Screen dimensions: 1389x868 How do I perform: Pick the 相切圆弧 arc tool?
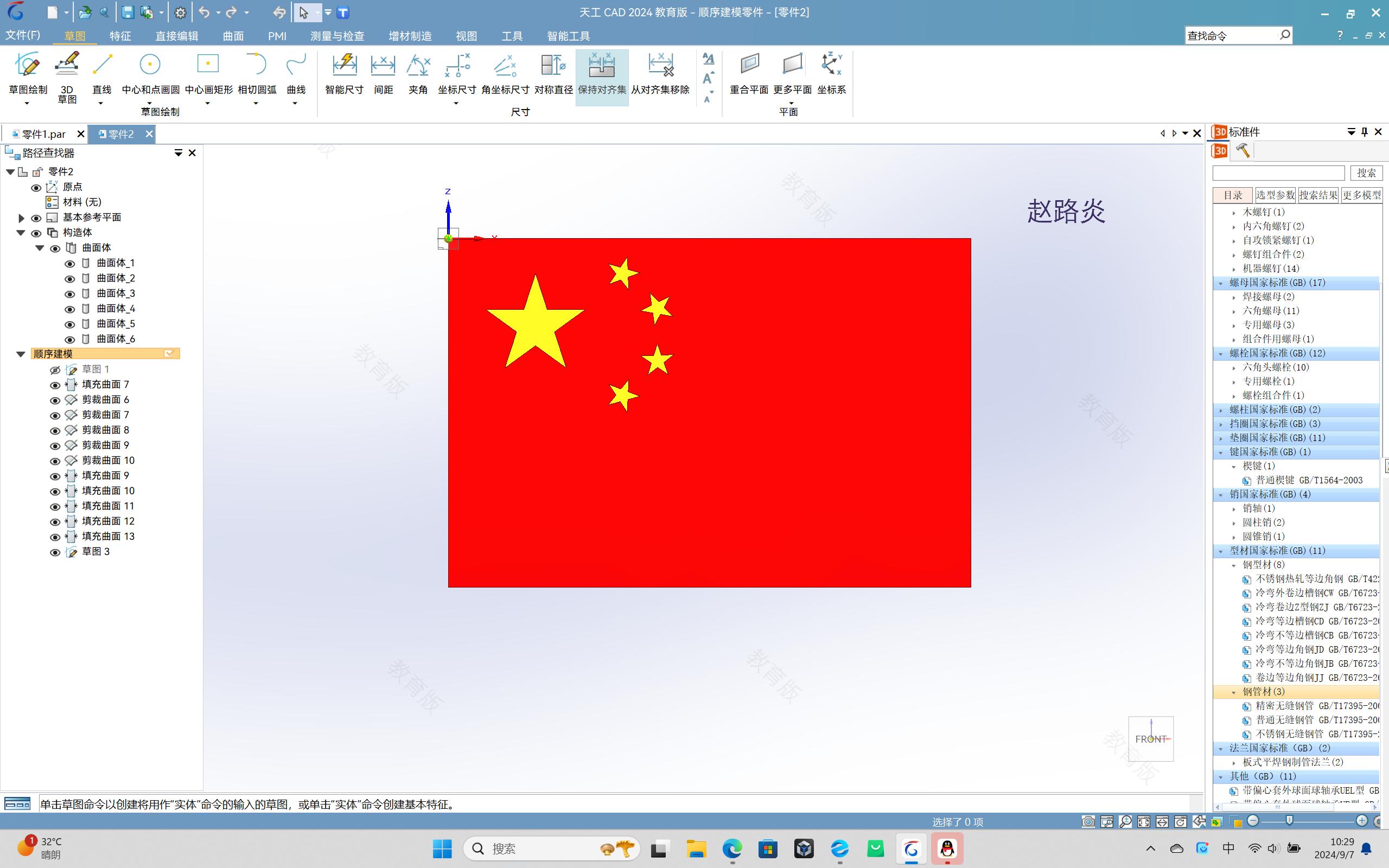257,73
